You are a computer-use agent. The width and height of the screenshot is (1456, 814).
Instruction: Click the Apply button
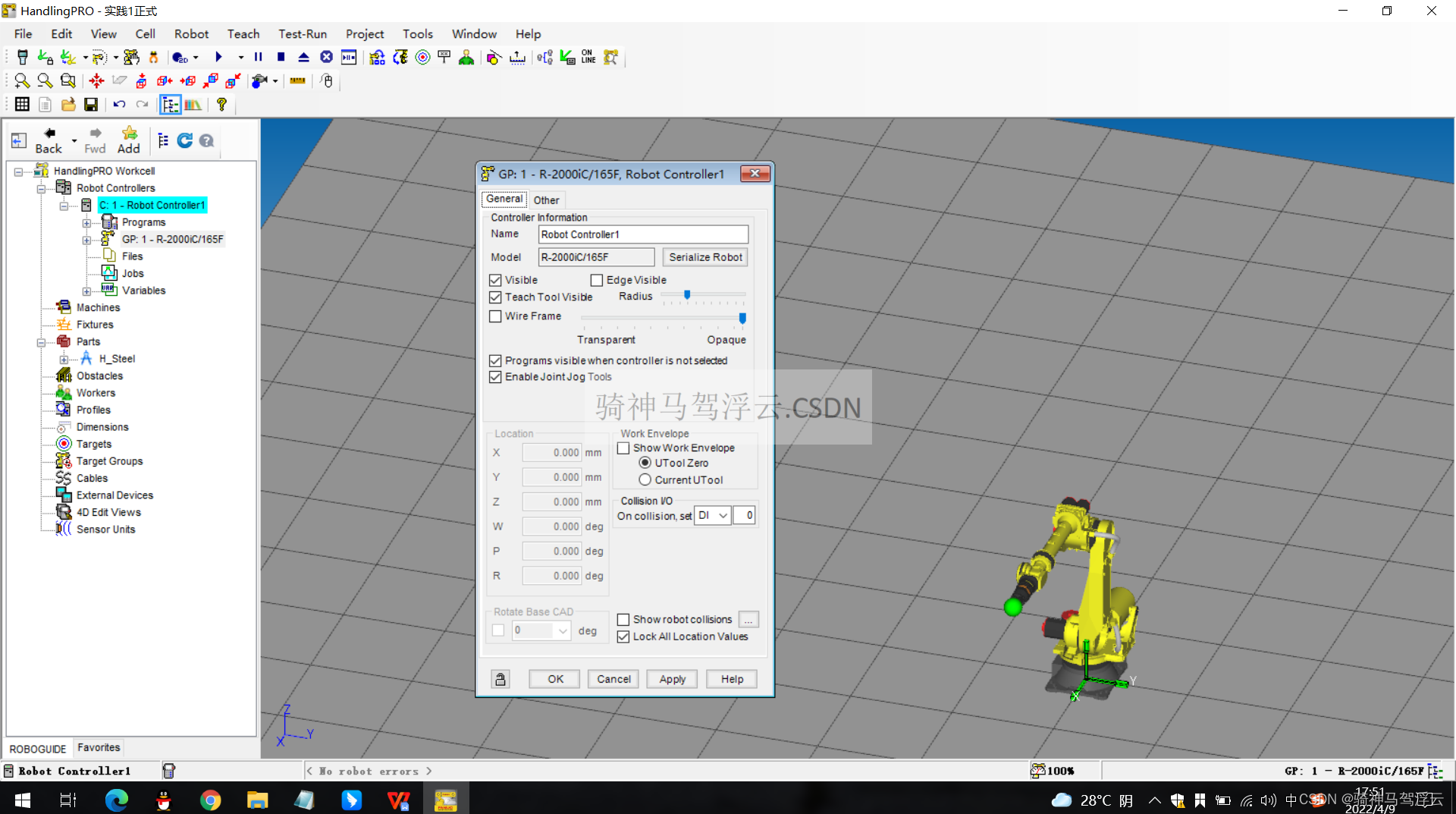[672, 679]
